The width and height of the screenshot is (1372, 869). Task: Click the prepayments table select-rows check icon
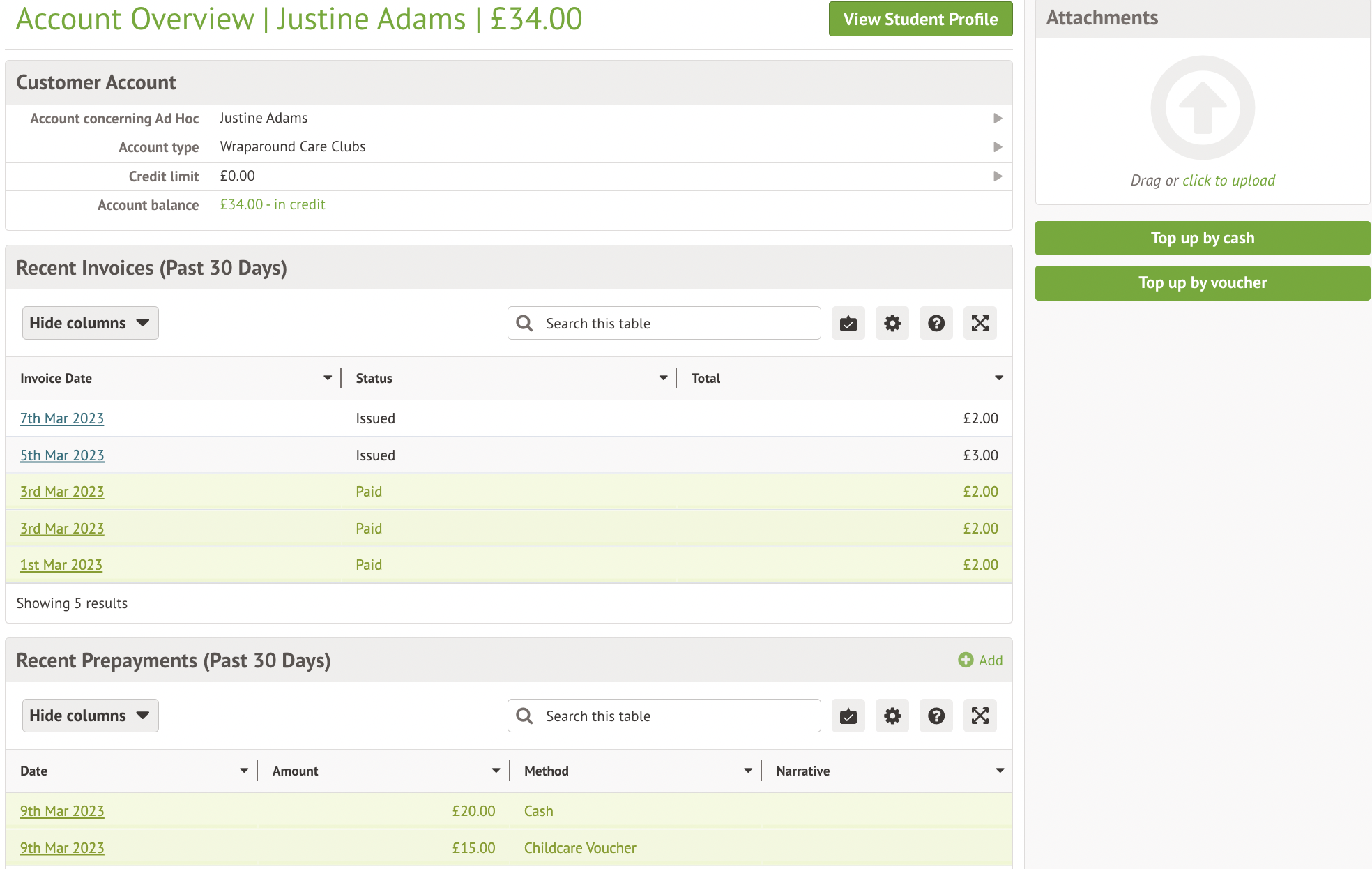coord(848,716)
